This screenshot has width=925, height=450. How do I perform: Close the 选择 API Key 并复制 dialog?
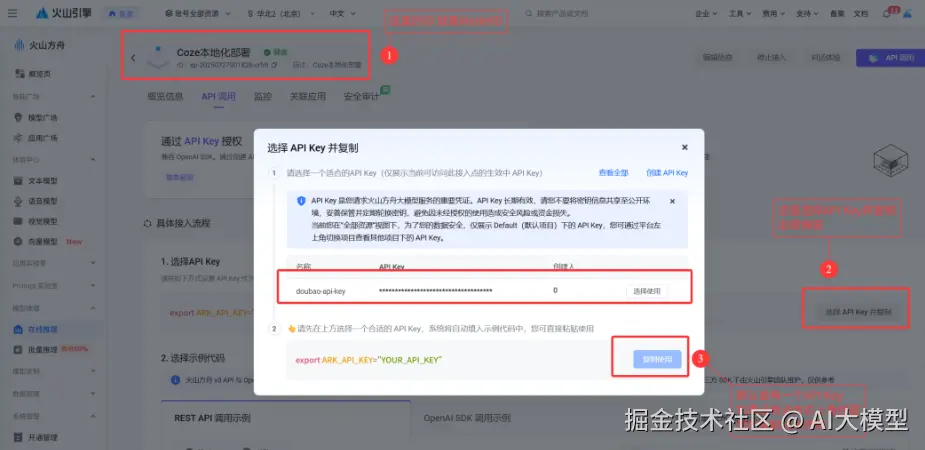(684, 147)
